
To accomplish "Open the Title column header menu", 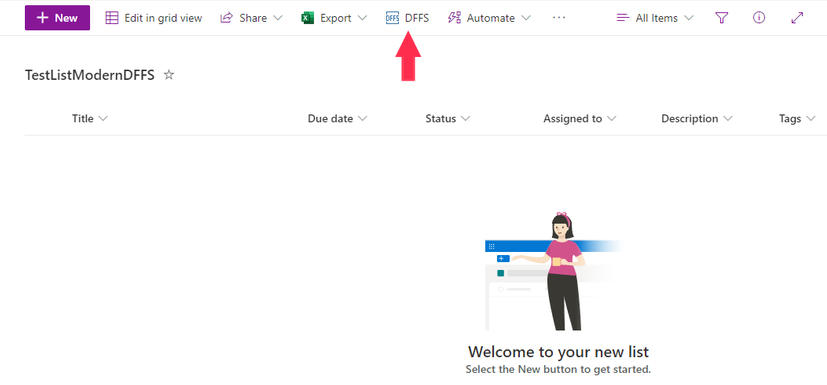I will [90, 119].
